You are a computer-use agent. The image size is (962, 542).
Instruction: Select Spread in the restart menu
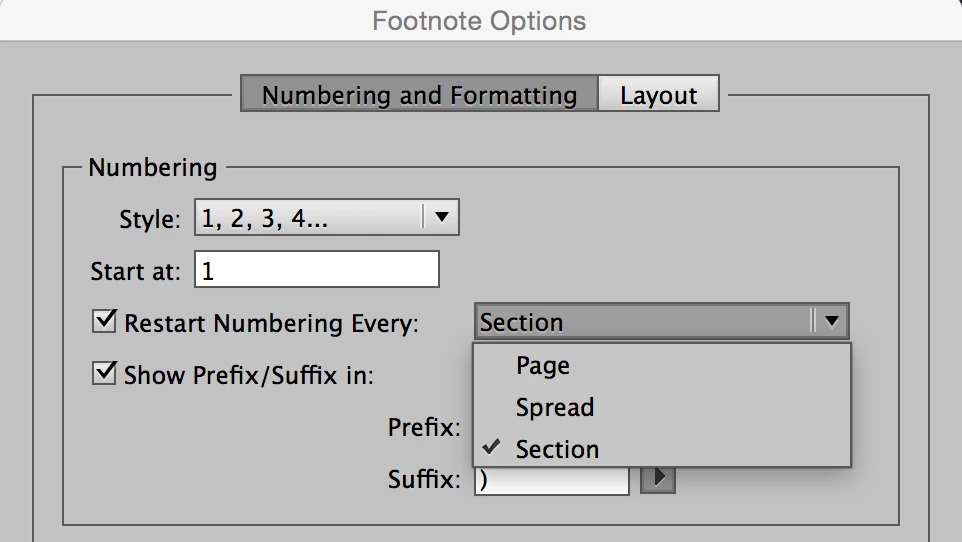[x=555, y=408]
